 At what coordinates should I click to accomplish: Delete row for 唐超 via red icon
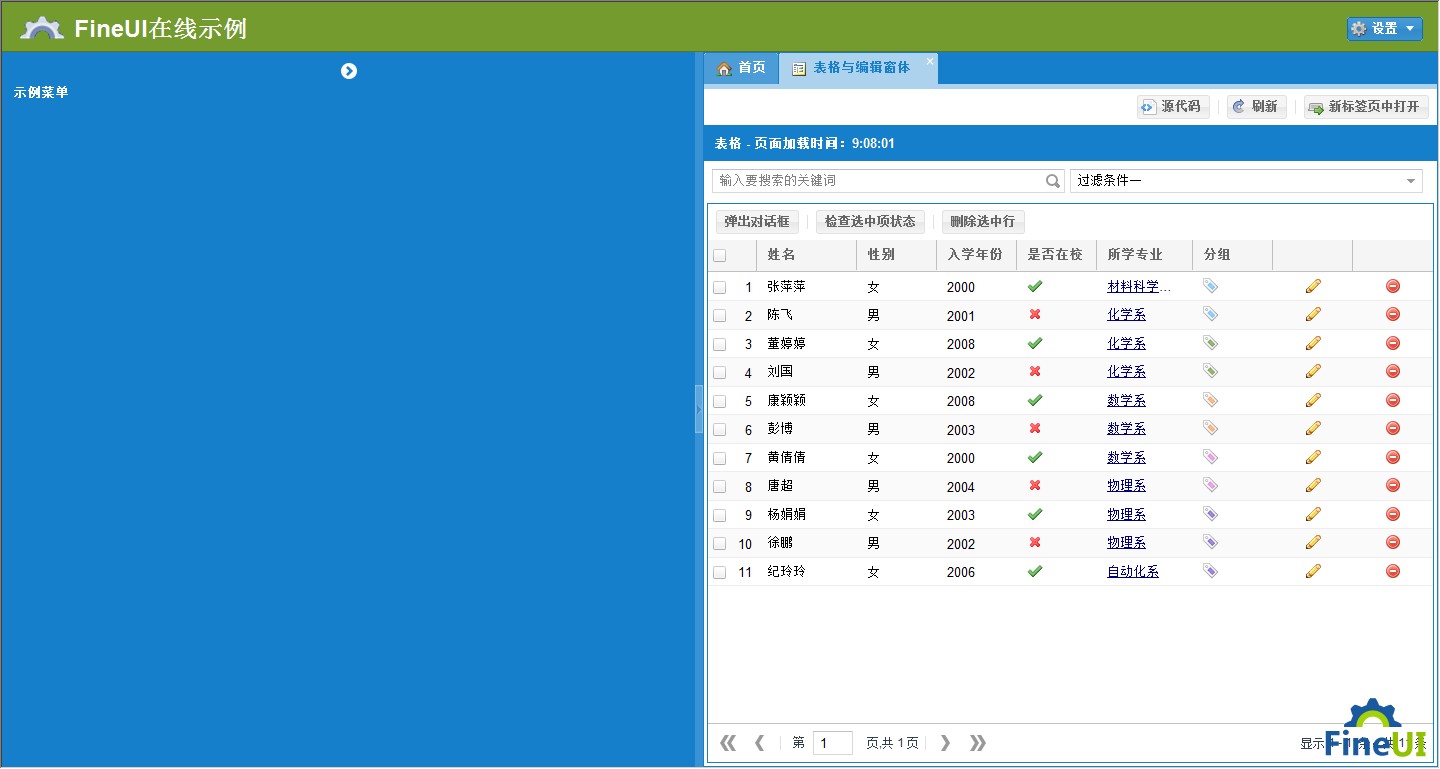pyautogui.click(x=1392, y=486)
